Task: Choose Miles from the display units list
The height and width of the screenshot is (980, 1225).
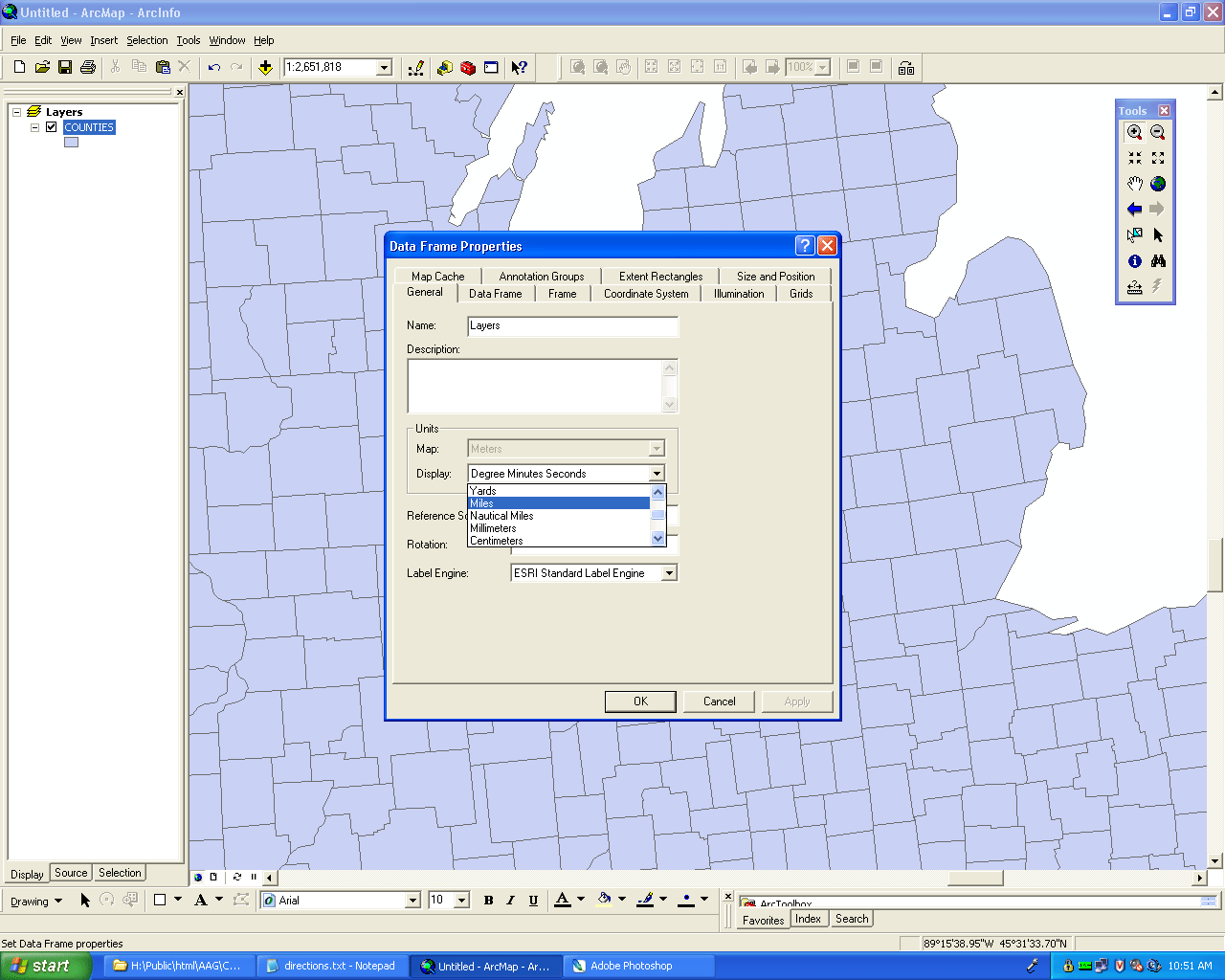Action: (x=482, y=503)
